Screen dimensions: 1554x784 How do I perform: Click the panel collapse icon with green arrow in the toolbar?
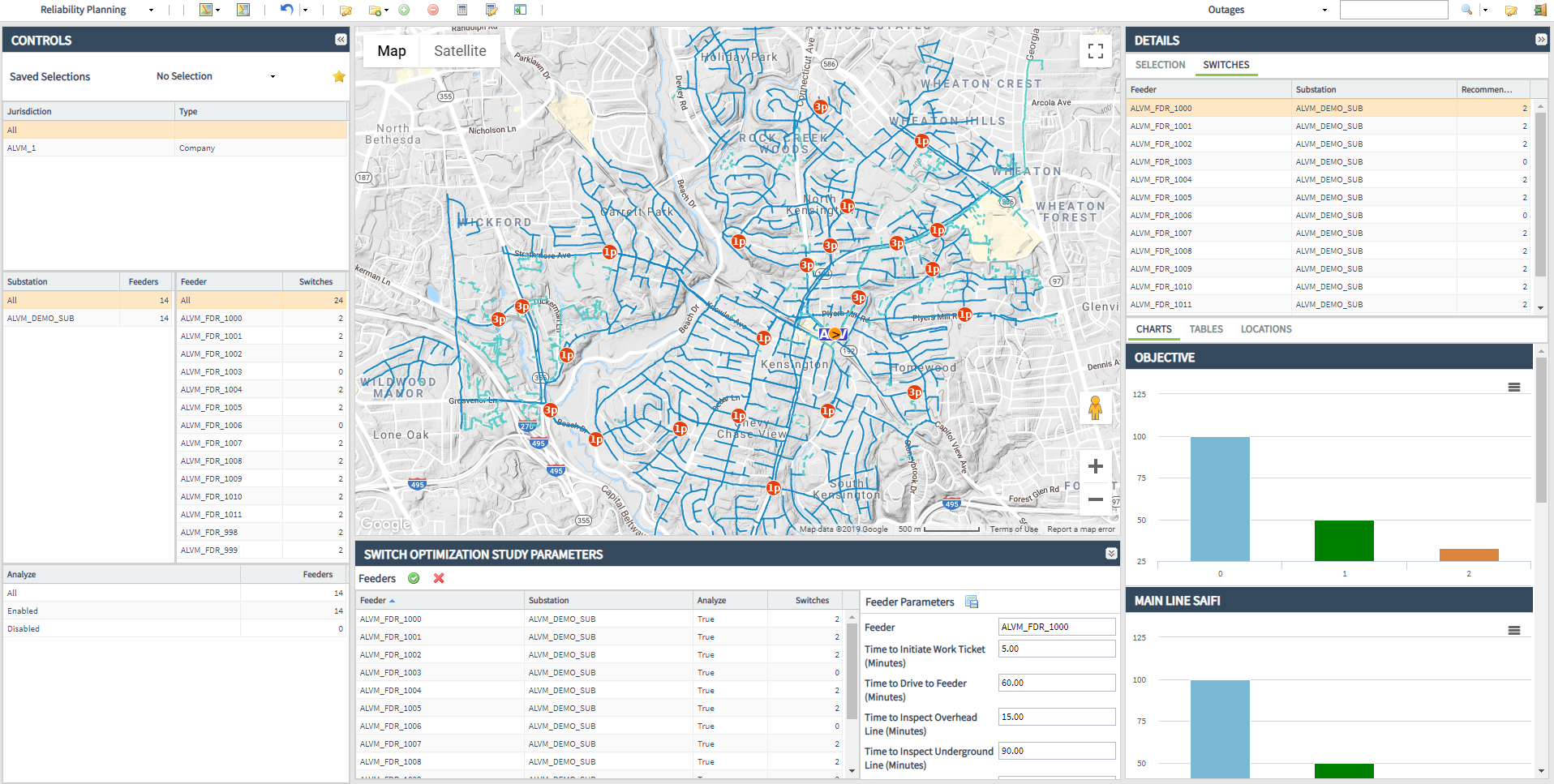coord(521,10)
